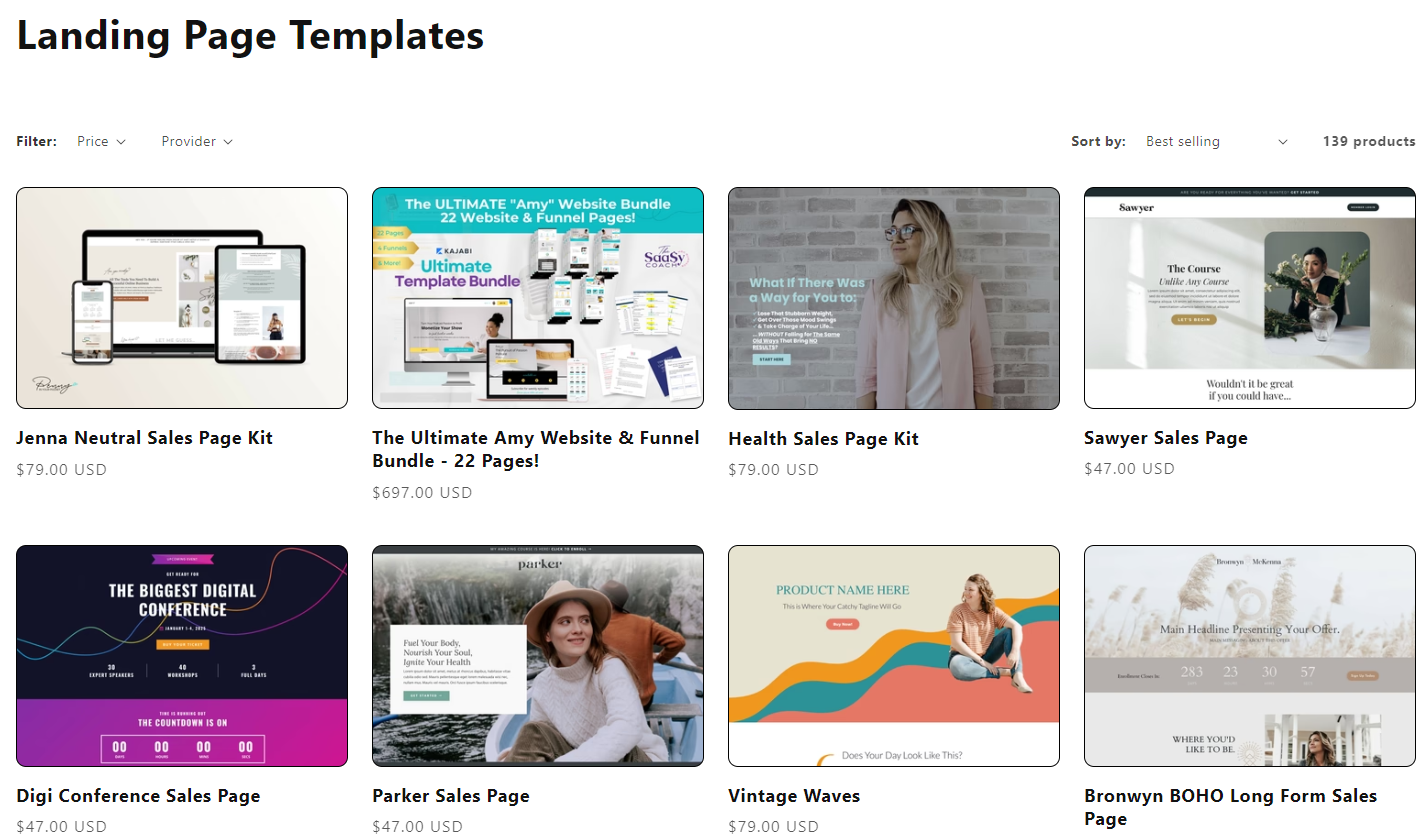Click the Ultimate Amy Website & Funnel Bundle title
Screen dimensions: 1419x835
[x=536, y=450]
